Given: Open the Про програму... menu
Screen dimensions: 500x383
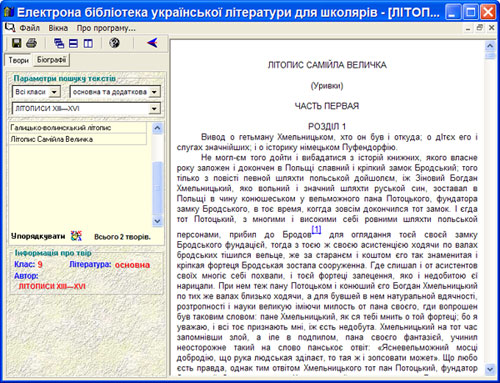Looking at the screenshot, I should coord(106,28).
